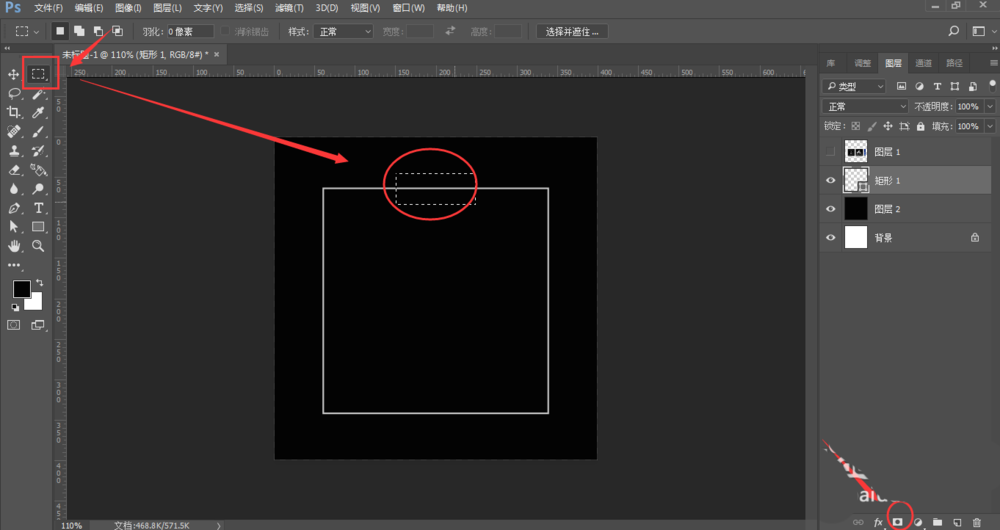
Task: Open the 滤镜(T) menu
Action: click(x=291, y=8)
